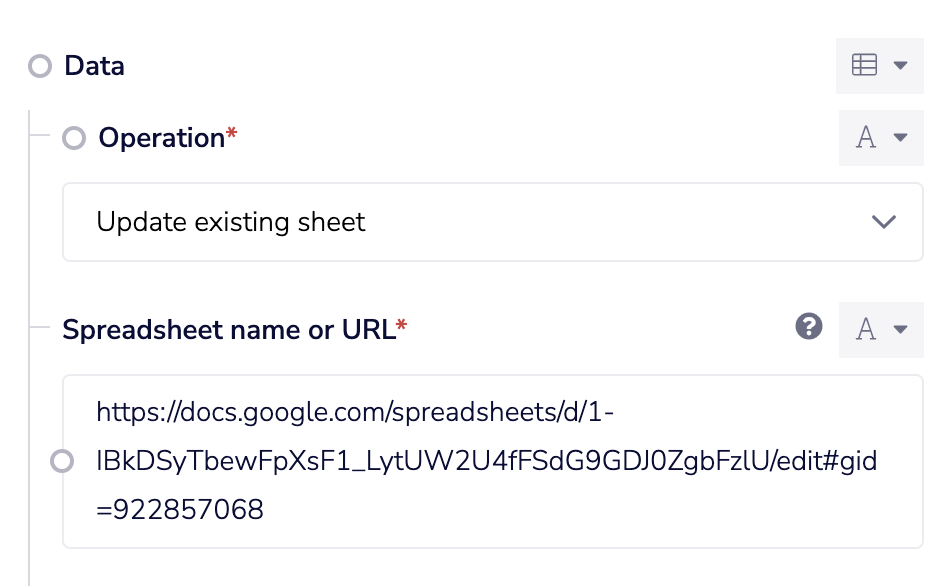Open the Update existing sheet dropdown

tap(492, 222)
